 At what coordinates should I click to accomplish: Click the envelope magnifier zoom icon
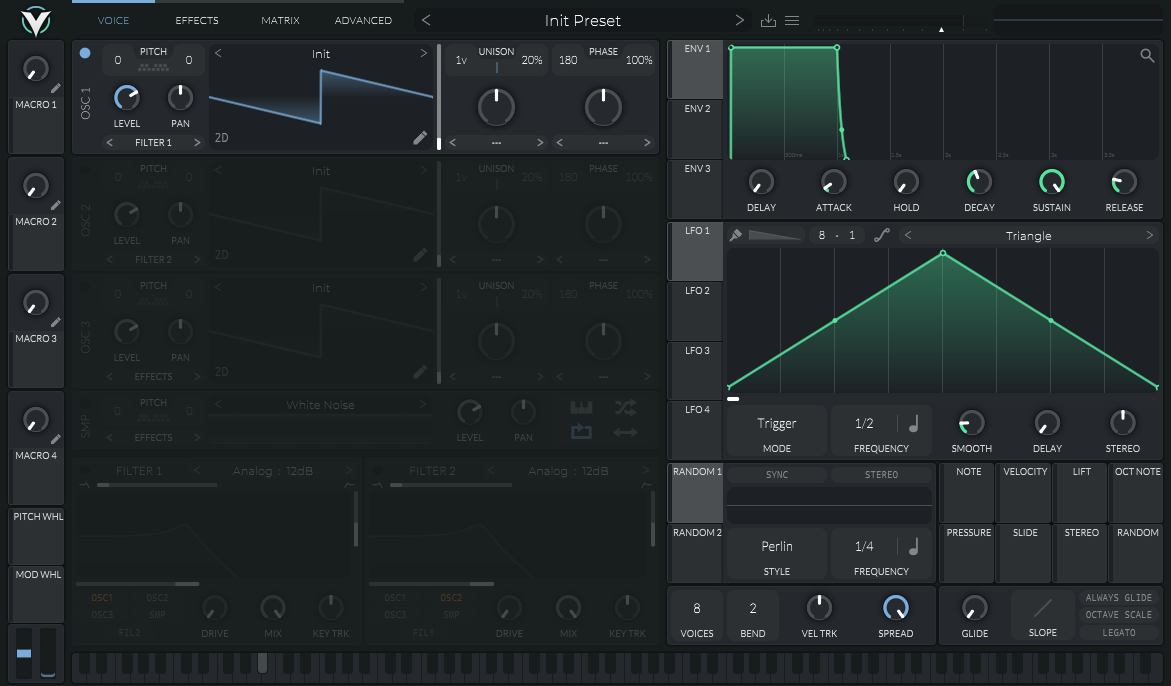pos(1147,55)
